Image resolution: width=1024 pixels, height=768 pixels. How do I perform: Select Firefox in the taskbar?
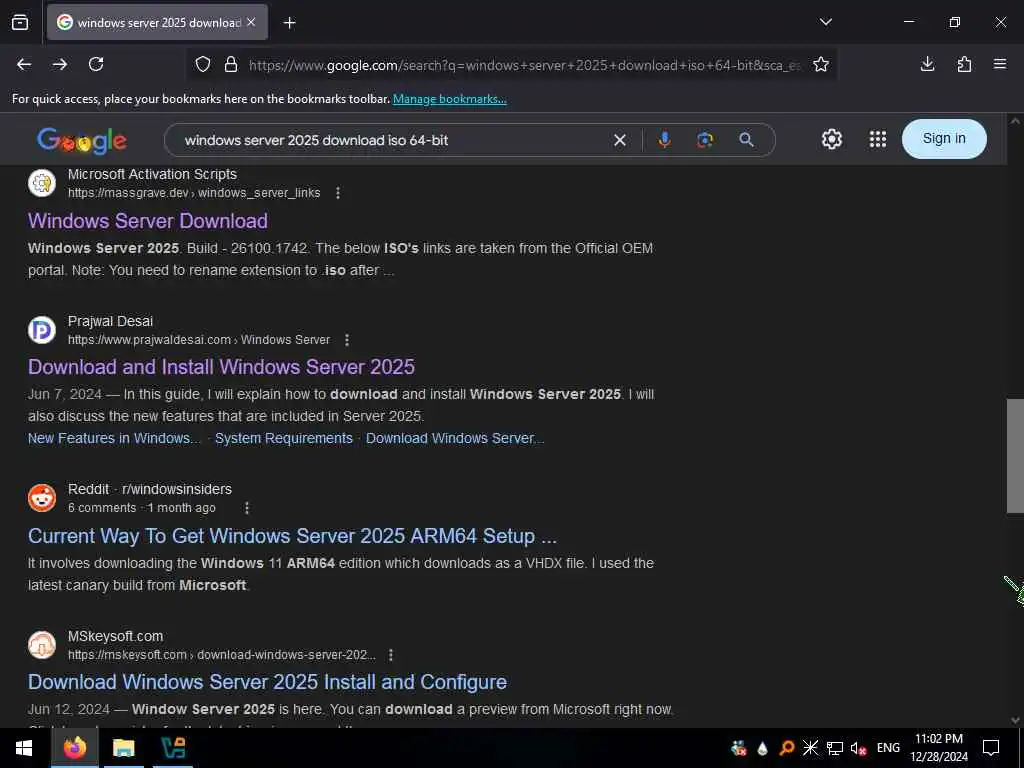(74, 748)
